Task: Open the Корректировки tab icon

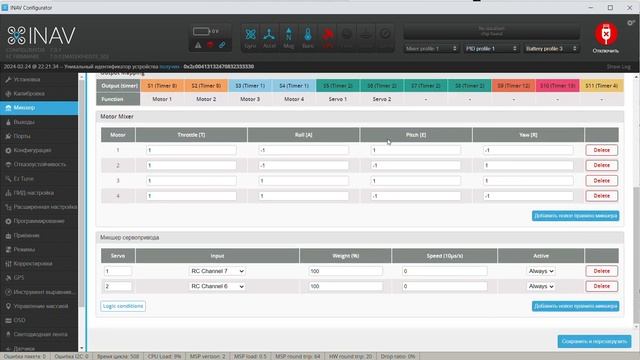Action: tap(8, 264)
